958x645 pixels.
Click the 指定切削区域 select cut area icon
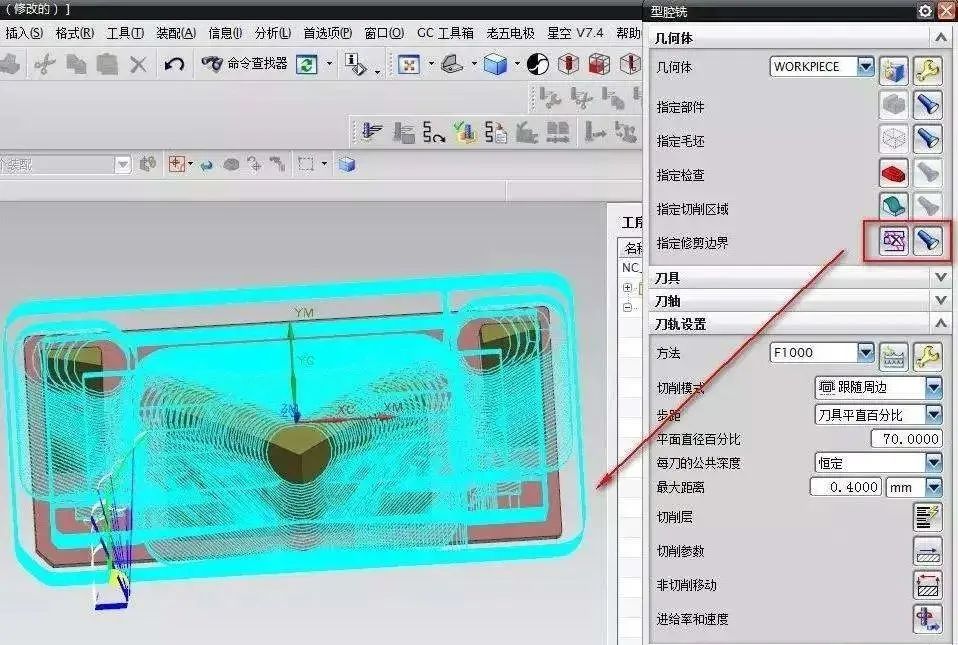coord(893,208)
